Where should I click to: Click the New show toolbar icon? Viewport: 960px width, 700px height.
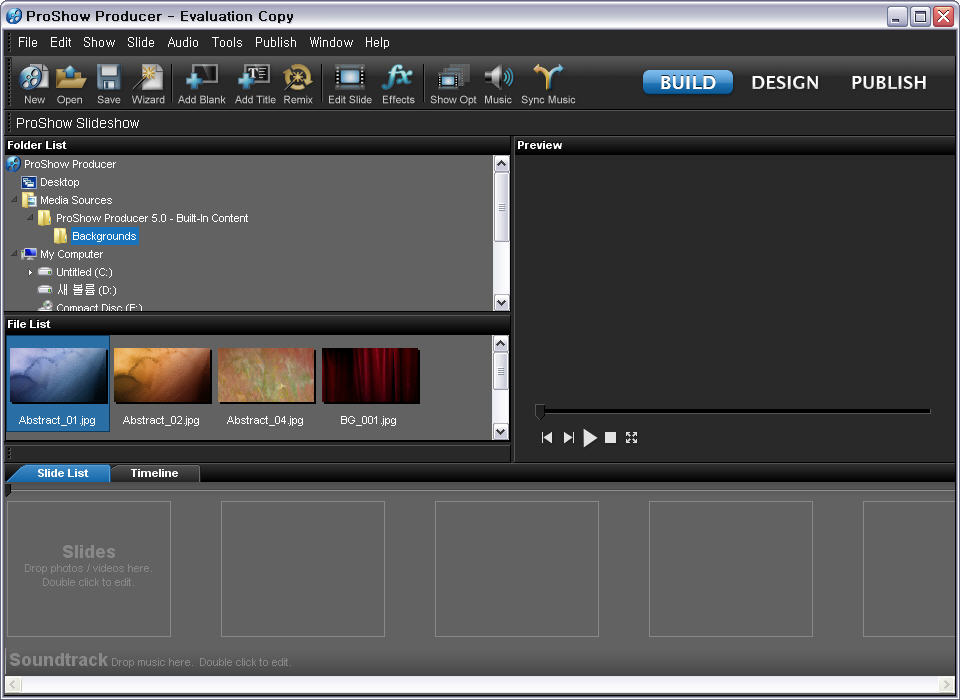[x=34, y=84]
